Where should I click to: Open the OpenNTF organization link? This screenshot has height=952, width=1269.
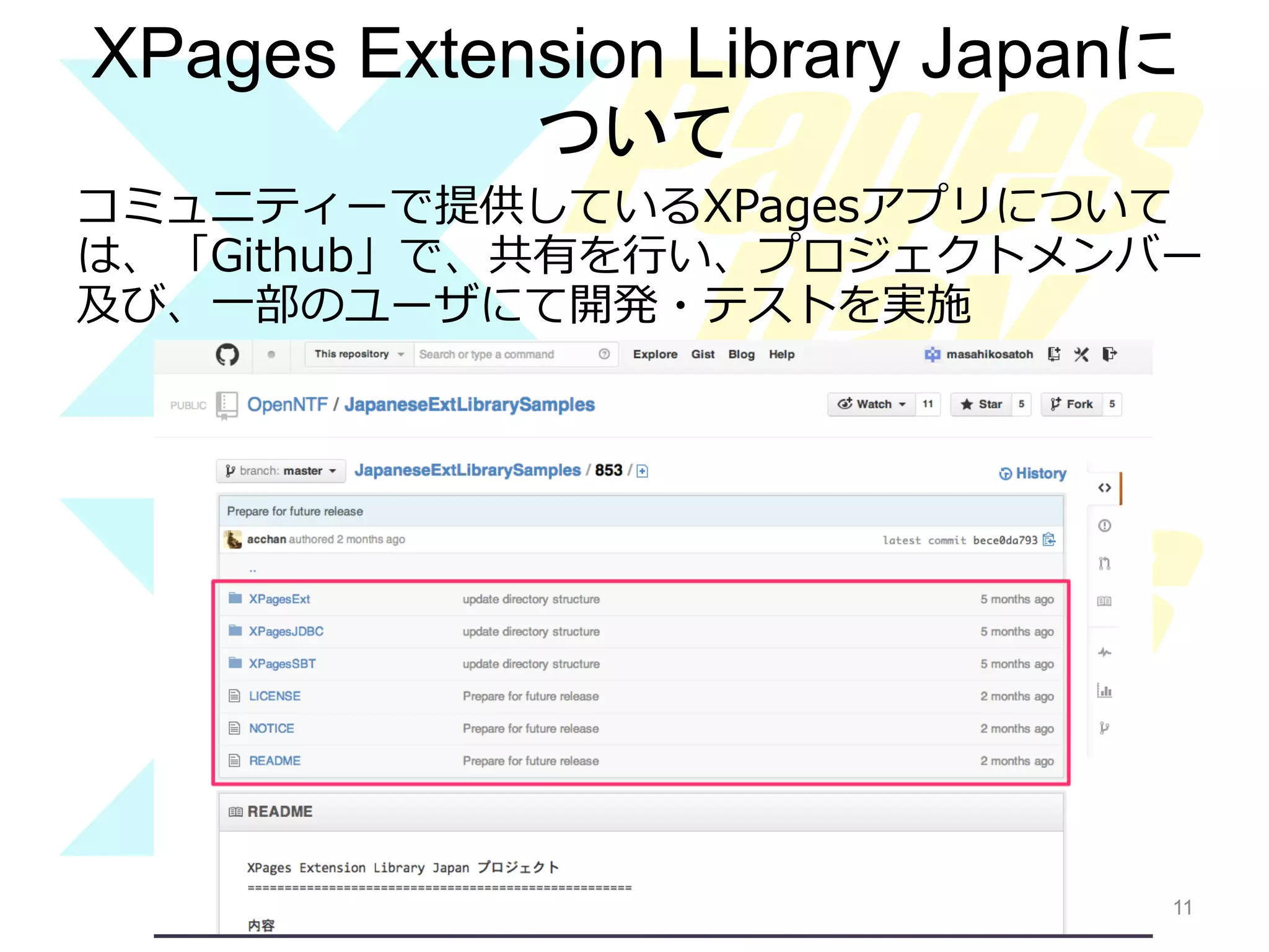[x=288, y=404]
